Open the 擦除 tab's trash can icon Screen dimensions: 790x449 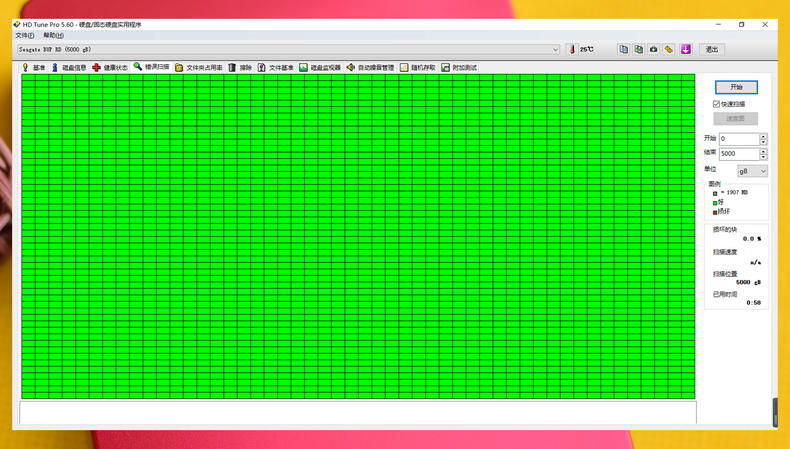(232, 68)
